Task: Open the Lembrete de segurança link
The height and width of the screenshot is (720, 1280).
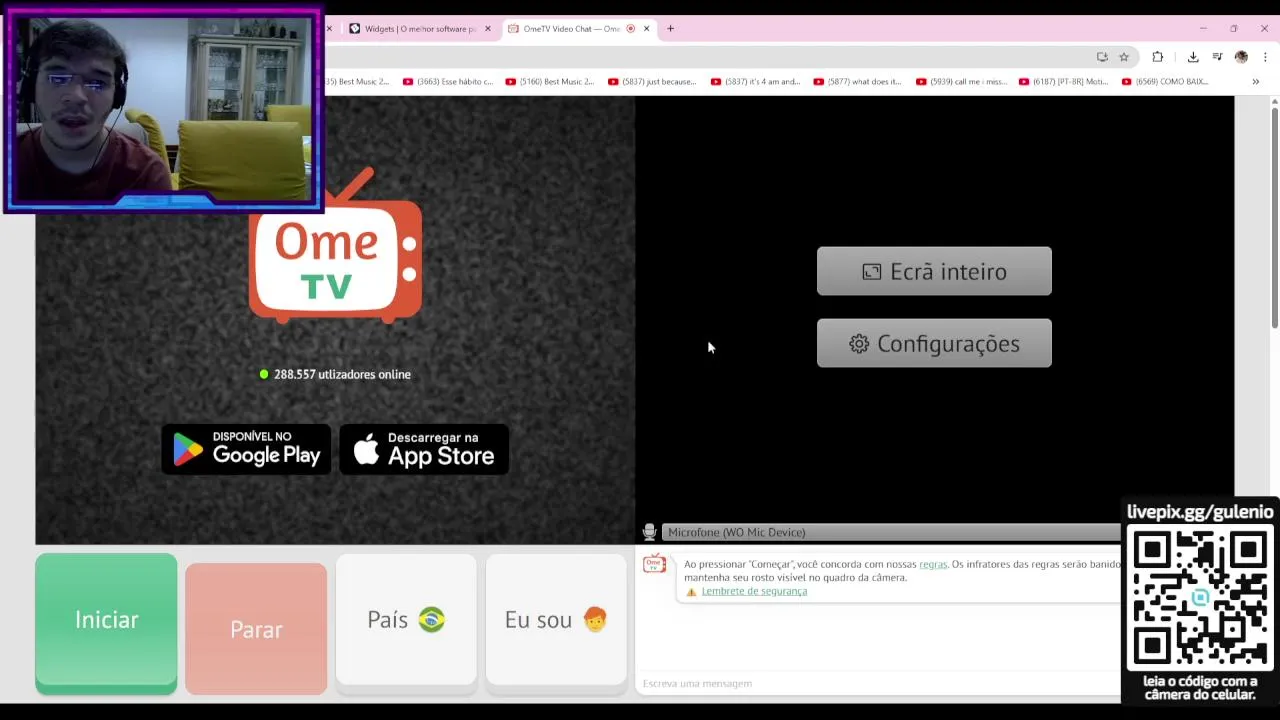Action: pyautogui.click(x=754, y=591)
